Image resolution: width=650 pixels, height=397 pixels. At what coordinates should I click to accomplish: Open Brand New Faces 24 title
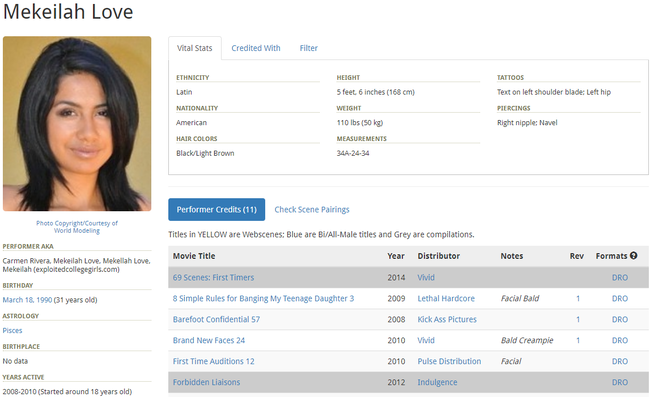click(x=209, y=340)
